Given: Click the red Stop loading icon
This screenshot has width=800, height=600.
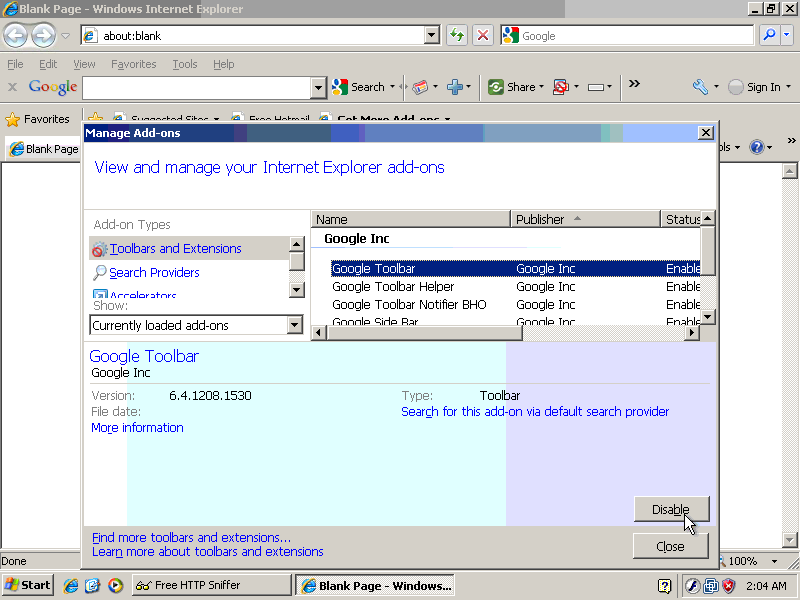Looking at the screenshot, I should [483, 35].
